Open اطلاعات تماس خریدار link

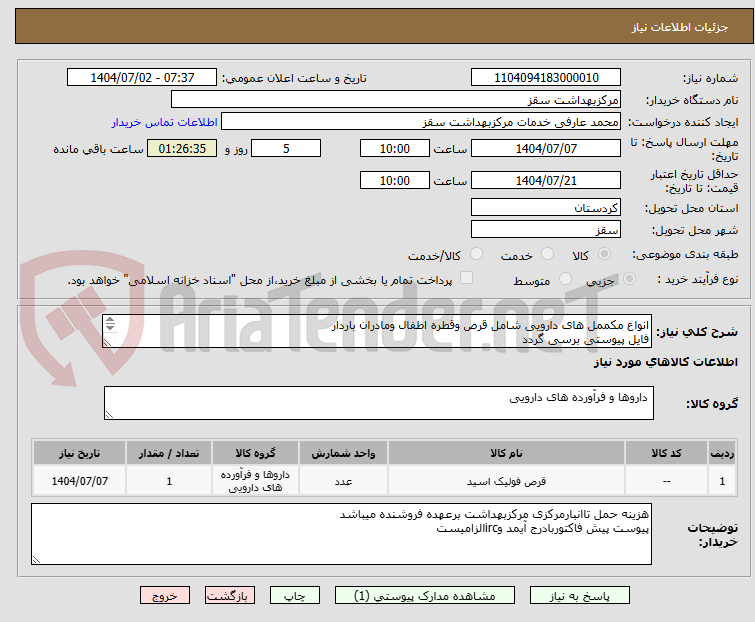(x=165, y=122)
